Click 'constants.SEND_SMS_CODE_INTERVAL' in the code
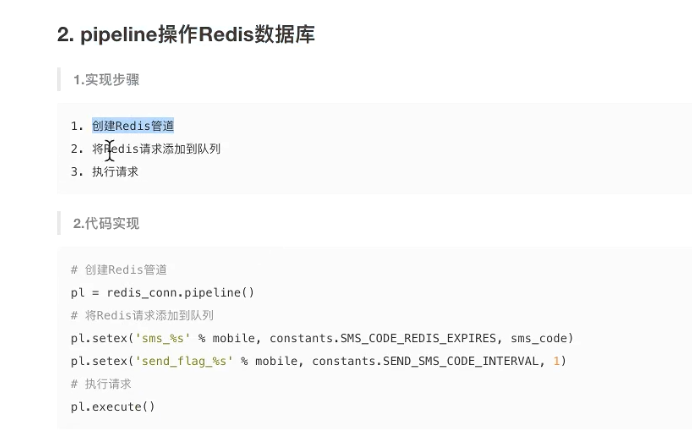Image resolution: width=692 pixels, height=443 pixels. [x=425, y=361]
